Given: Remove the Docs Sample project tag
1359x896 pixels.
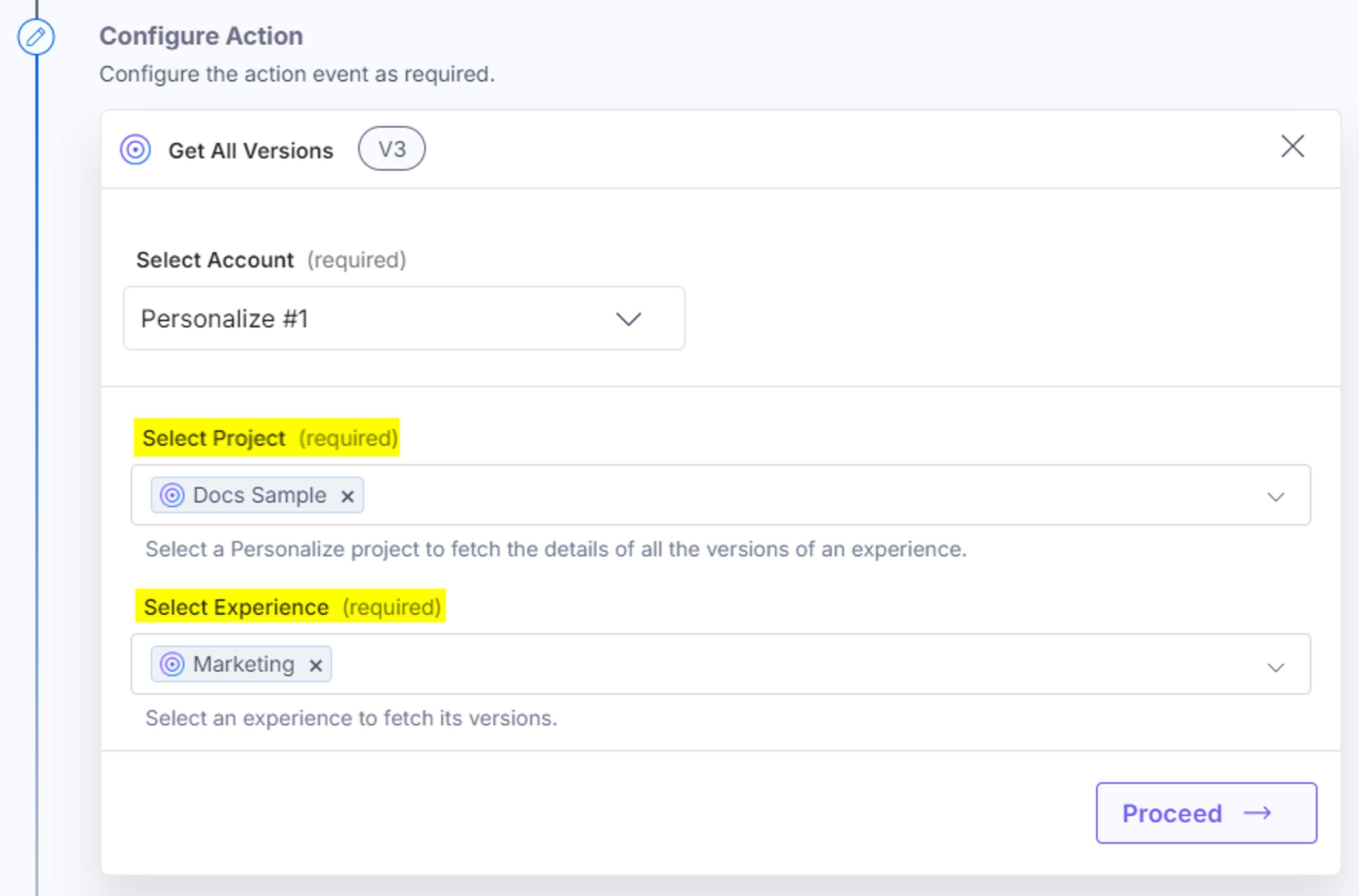Looking at the screenshot, I should pos(348,496).
